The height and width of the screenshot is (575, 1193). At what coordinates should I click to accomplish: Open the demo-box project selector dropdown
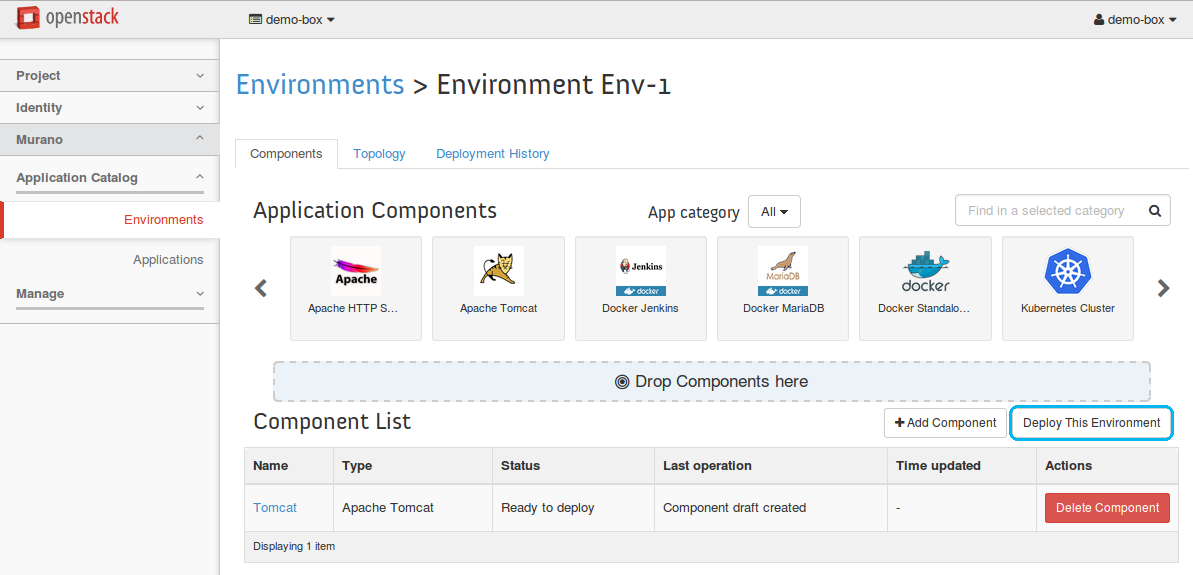[x=291, y=19]
